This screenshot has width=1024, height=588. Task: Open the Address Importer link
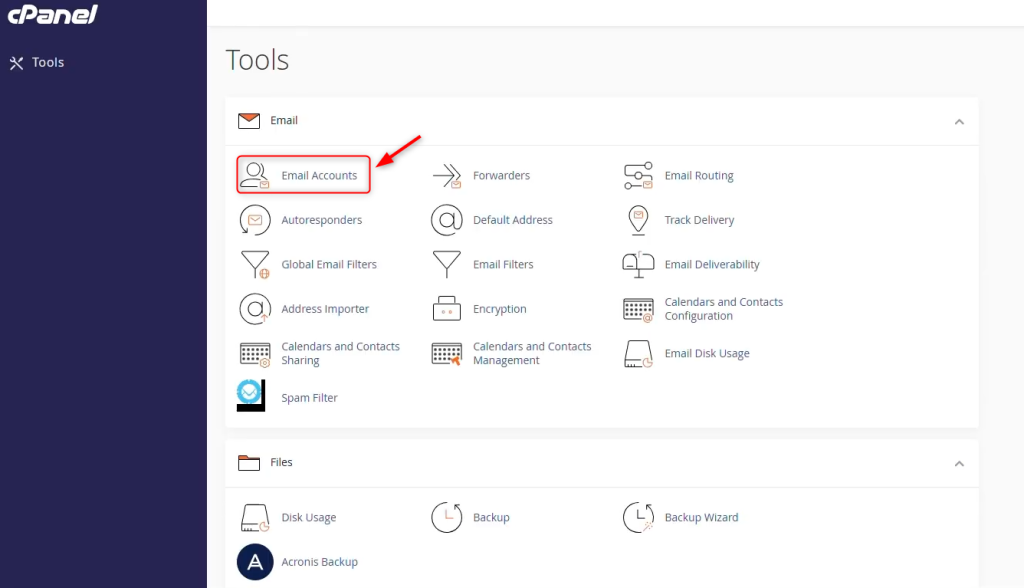coord(325,309)
